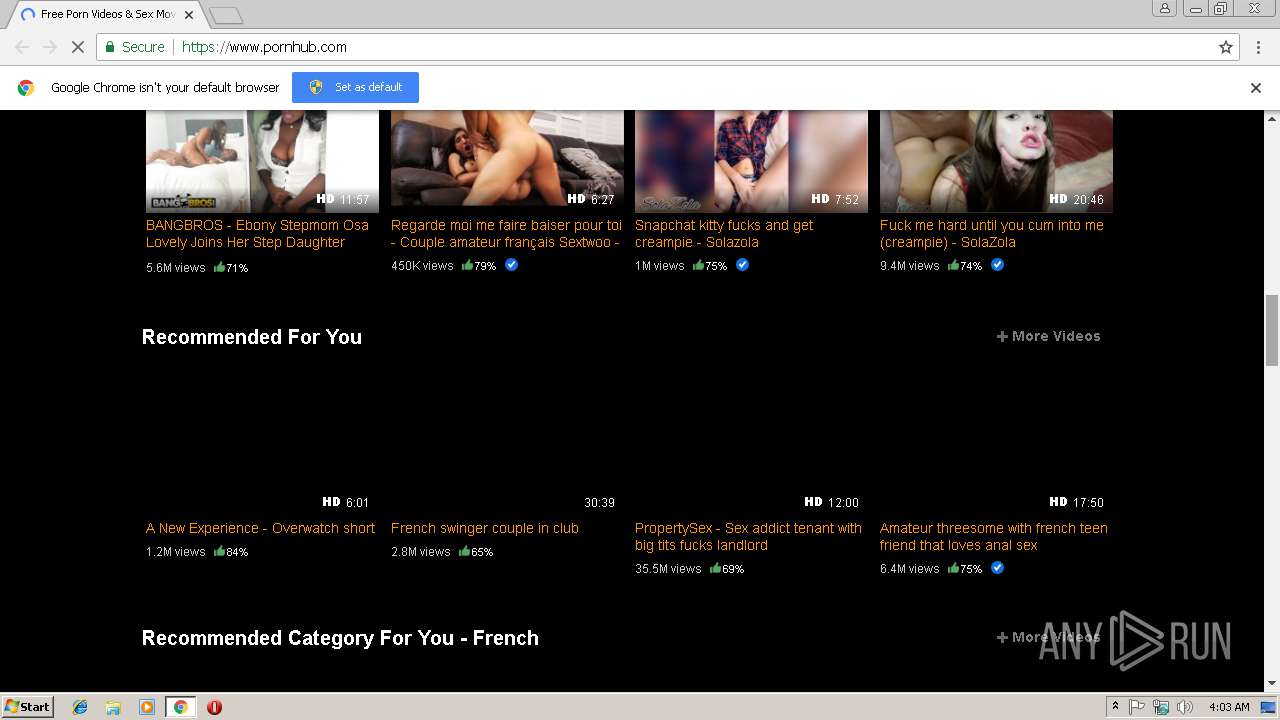Set Chrome as default browser
Viewport: 1280px width, 720px height.
tap(355, 87)
